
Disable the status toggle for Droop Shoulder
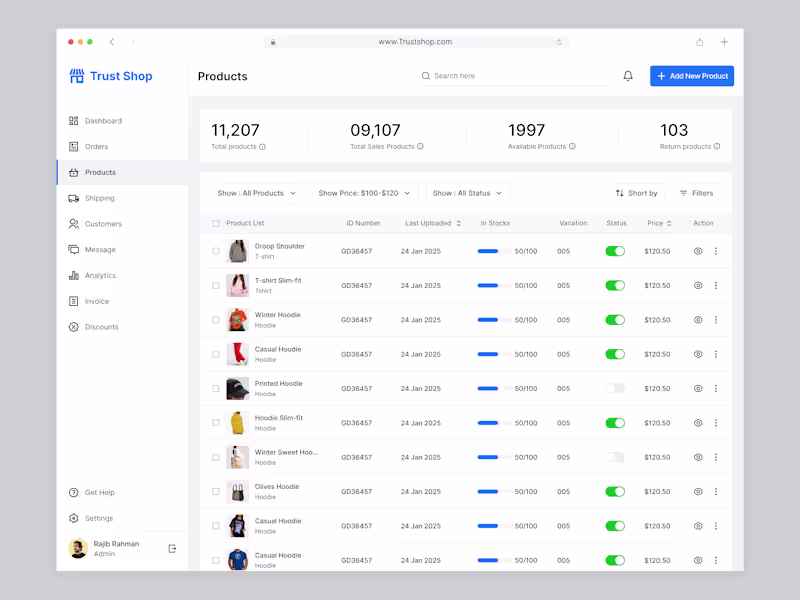pyautogui.click(x=615, y=251)
